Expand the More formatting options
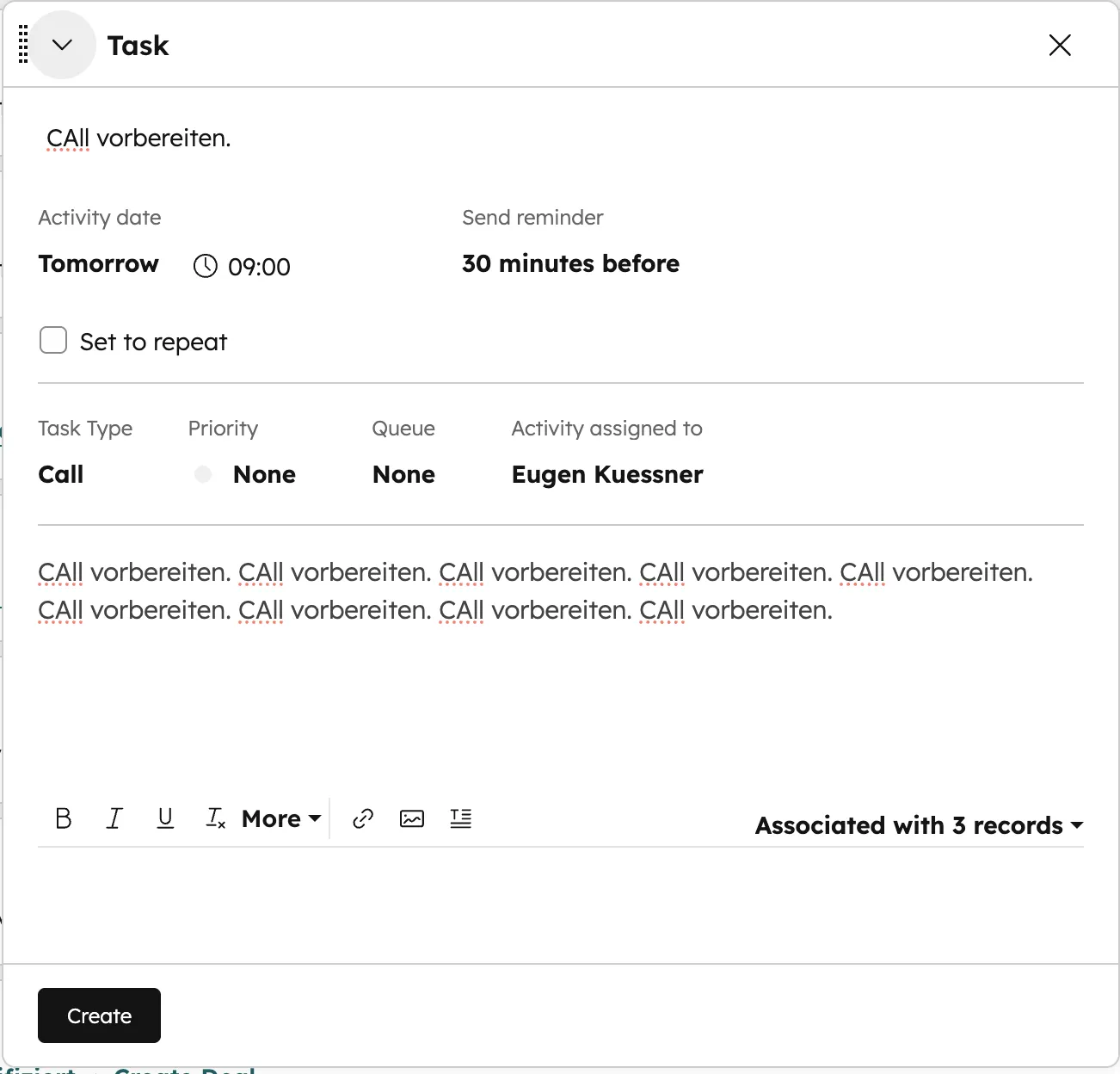Screen dimensions: 1120x1074 (x=280, y=818)
